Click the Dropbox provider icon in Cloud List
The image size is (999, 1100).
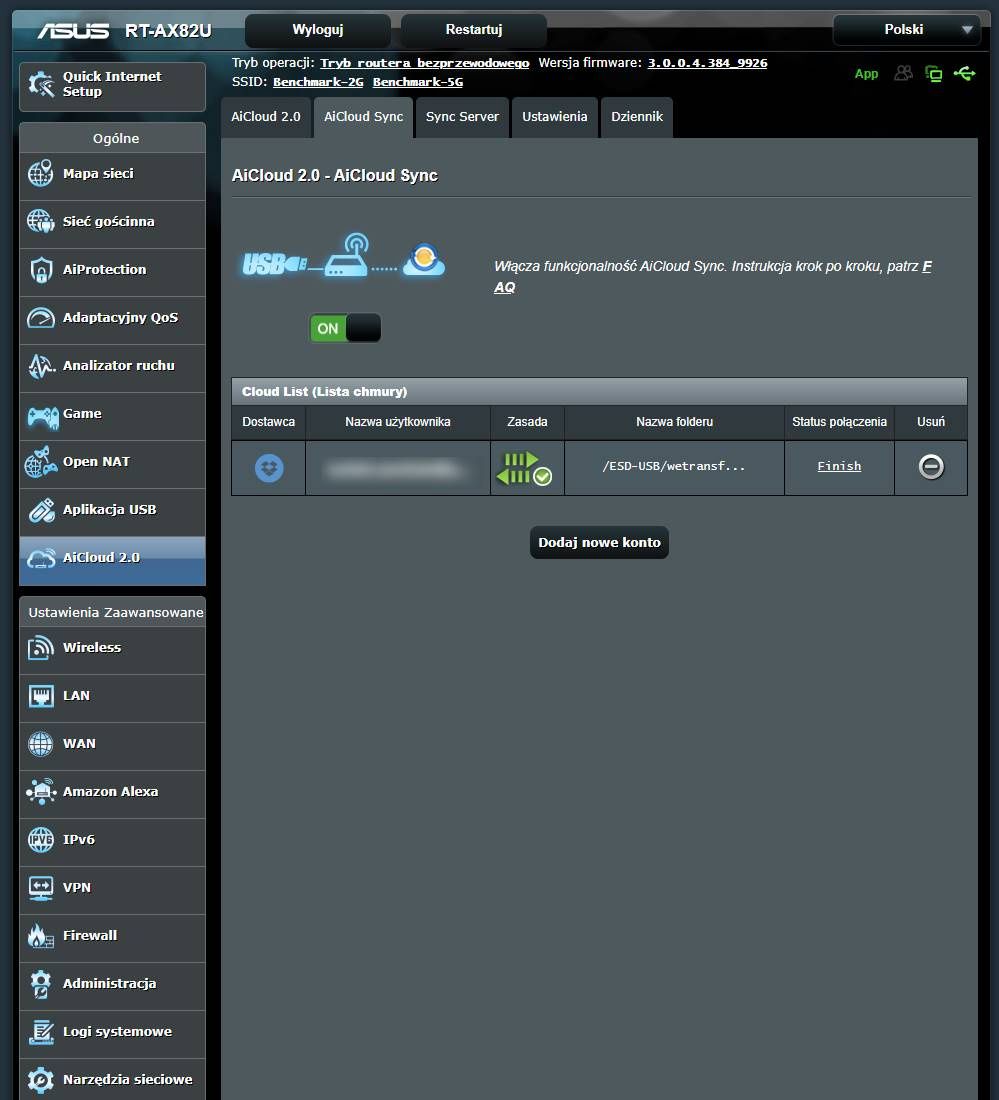(269, 468)
